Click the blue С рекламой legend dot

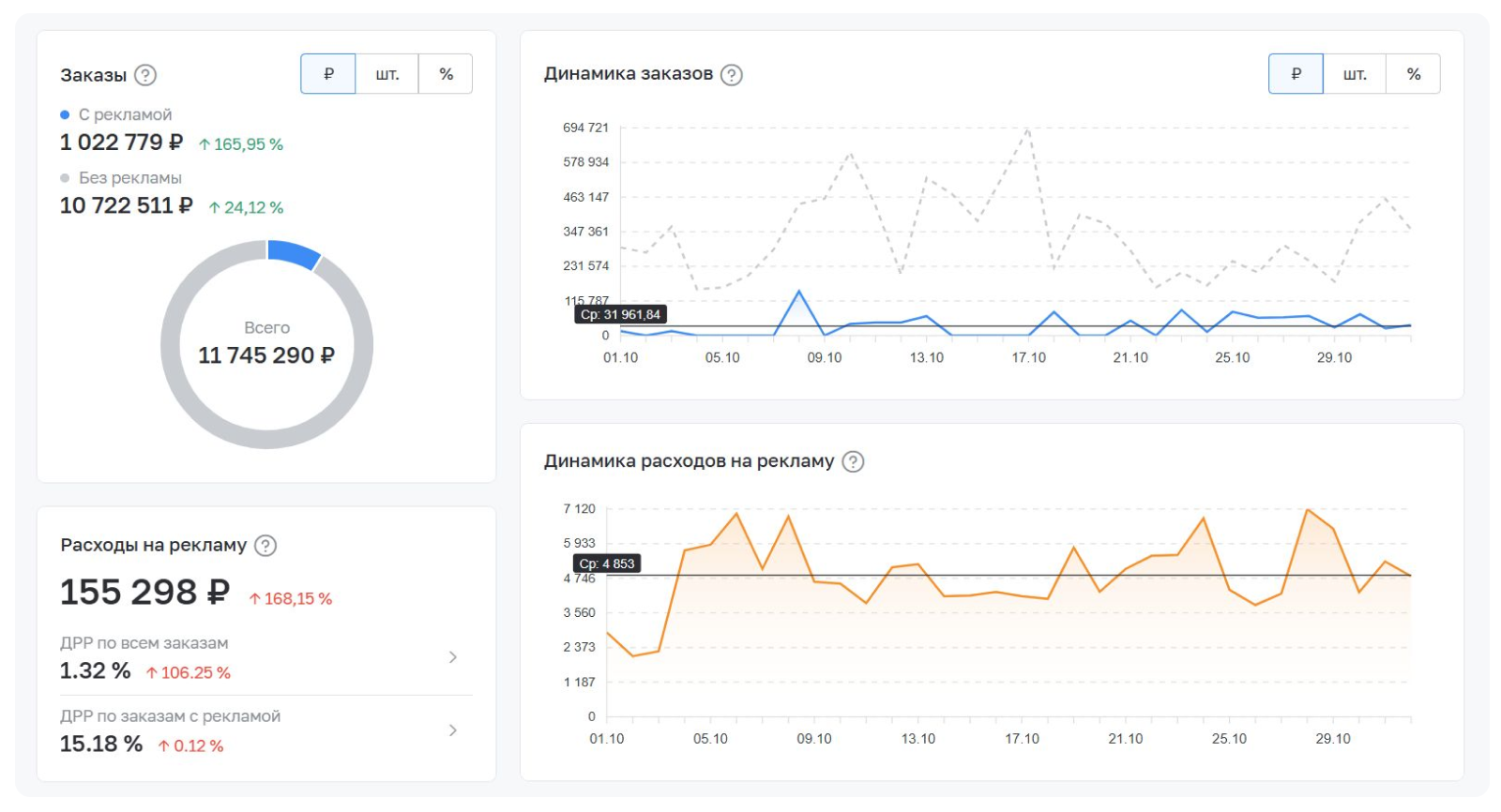click(x=65, y=114)
